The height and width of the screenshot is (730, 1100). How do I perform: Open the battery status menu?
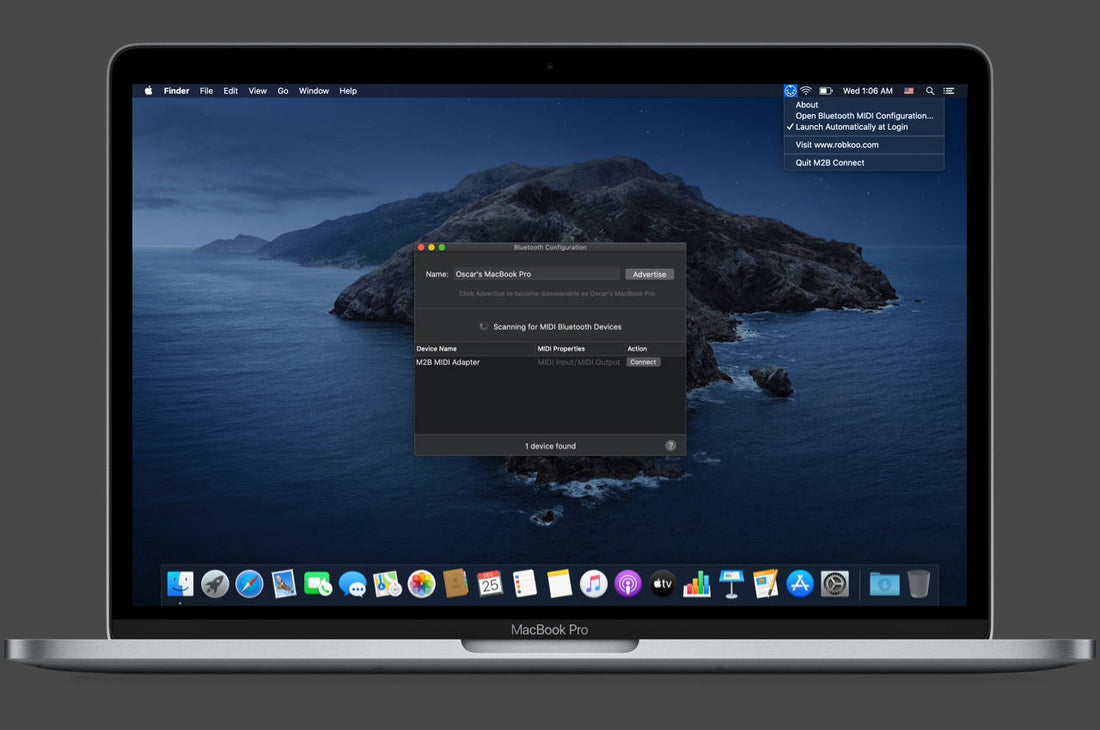827,91
